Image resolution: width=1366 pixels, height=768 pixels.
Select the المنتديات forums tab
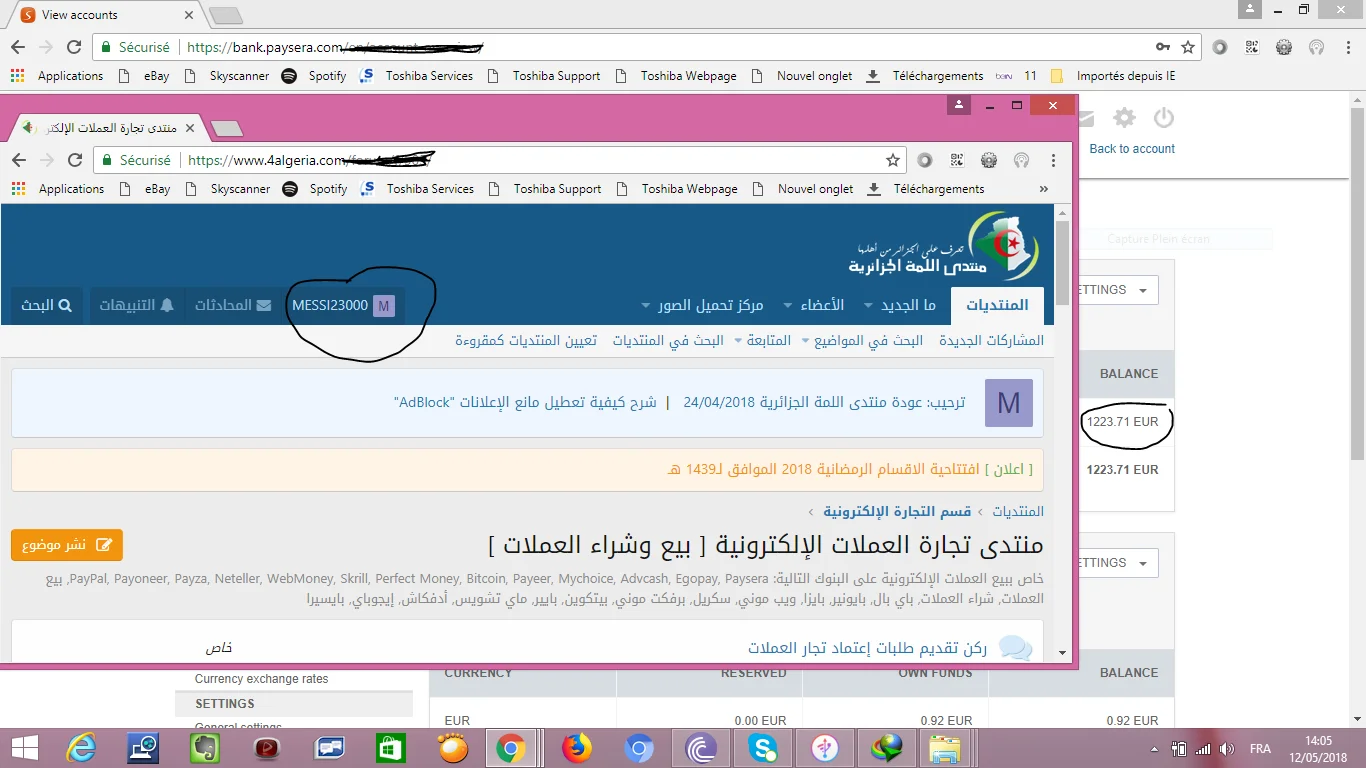coord(996,305)
